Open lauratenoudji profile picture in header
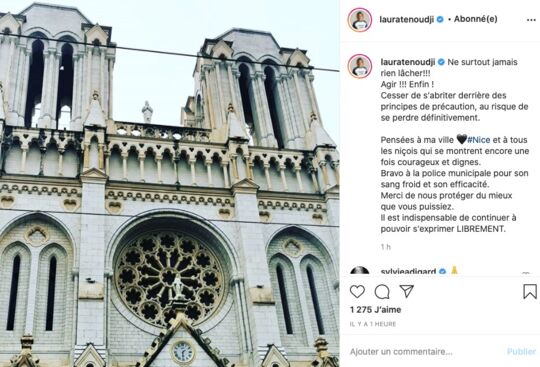Viewport: 540px width, 367px height. point(360,20)
